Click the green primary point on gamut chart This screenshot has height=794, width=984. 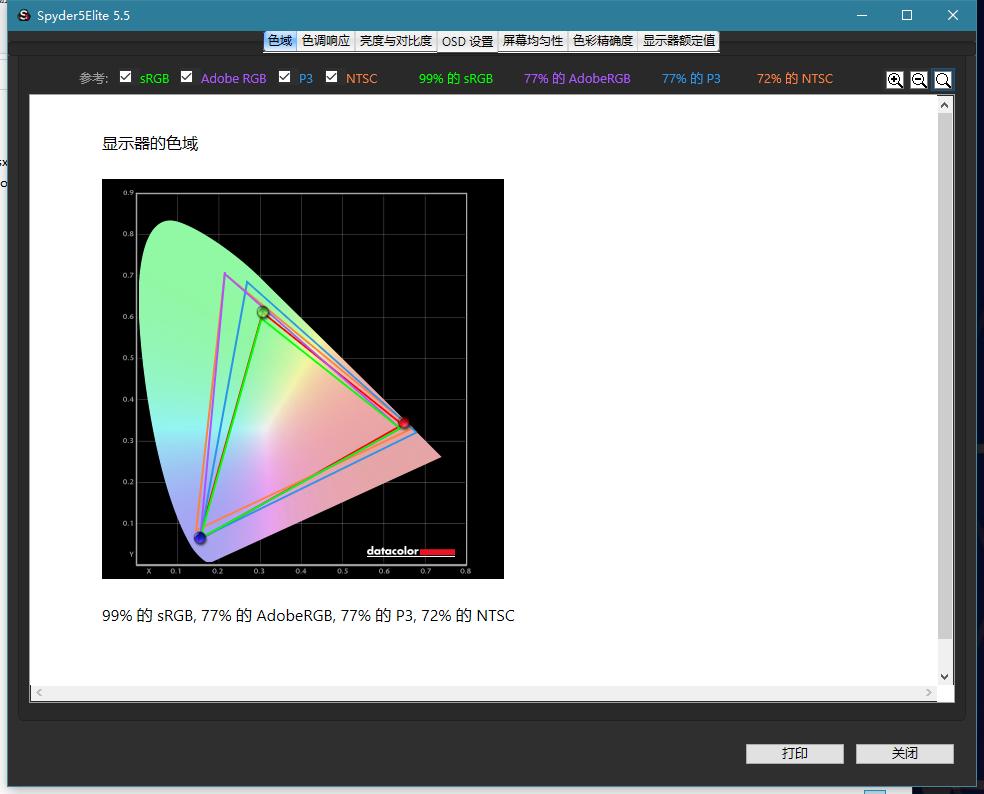tap(263, 312)
